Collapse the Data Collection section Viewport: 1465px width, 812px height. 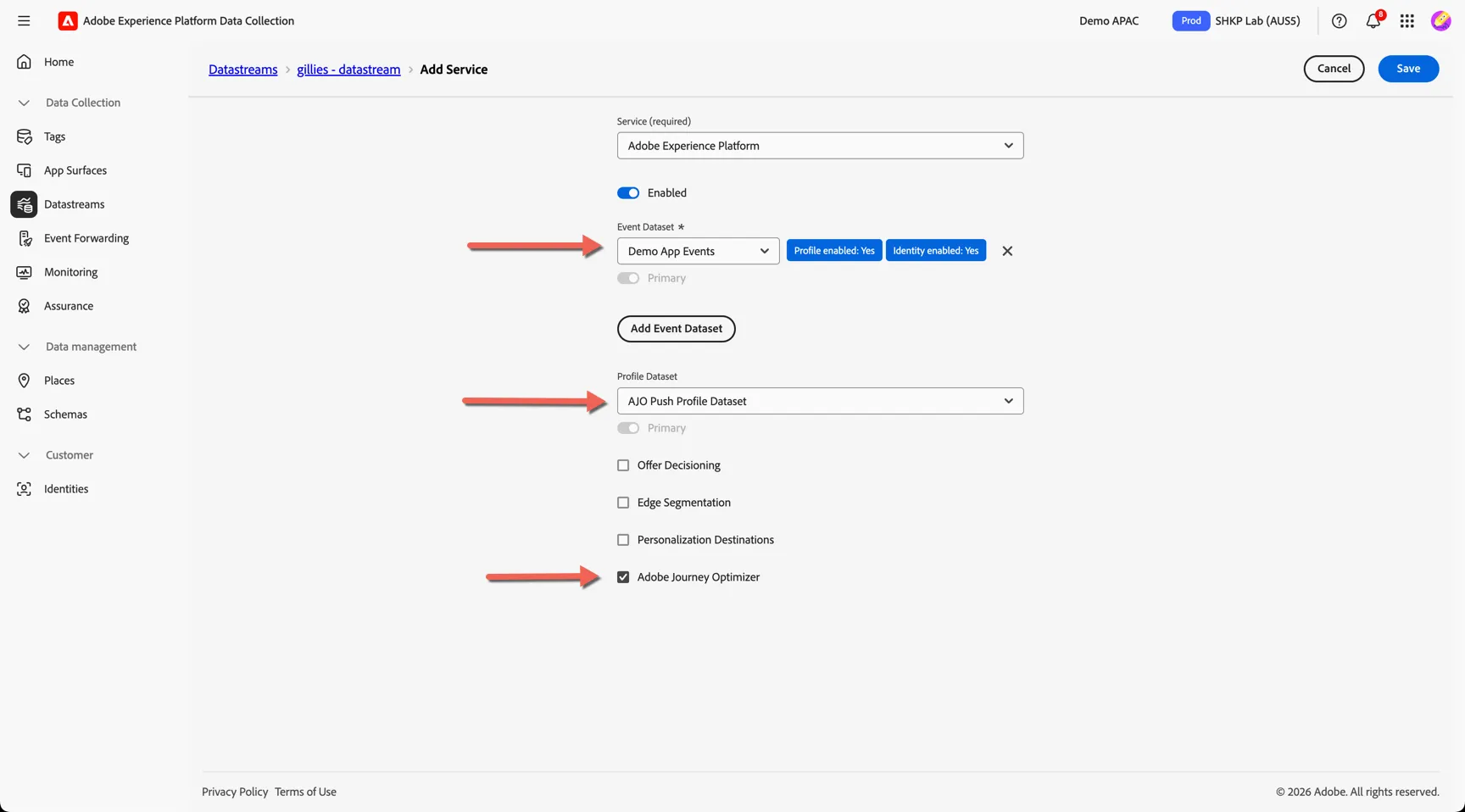pyautogui.click(x=24, y=103)
